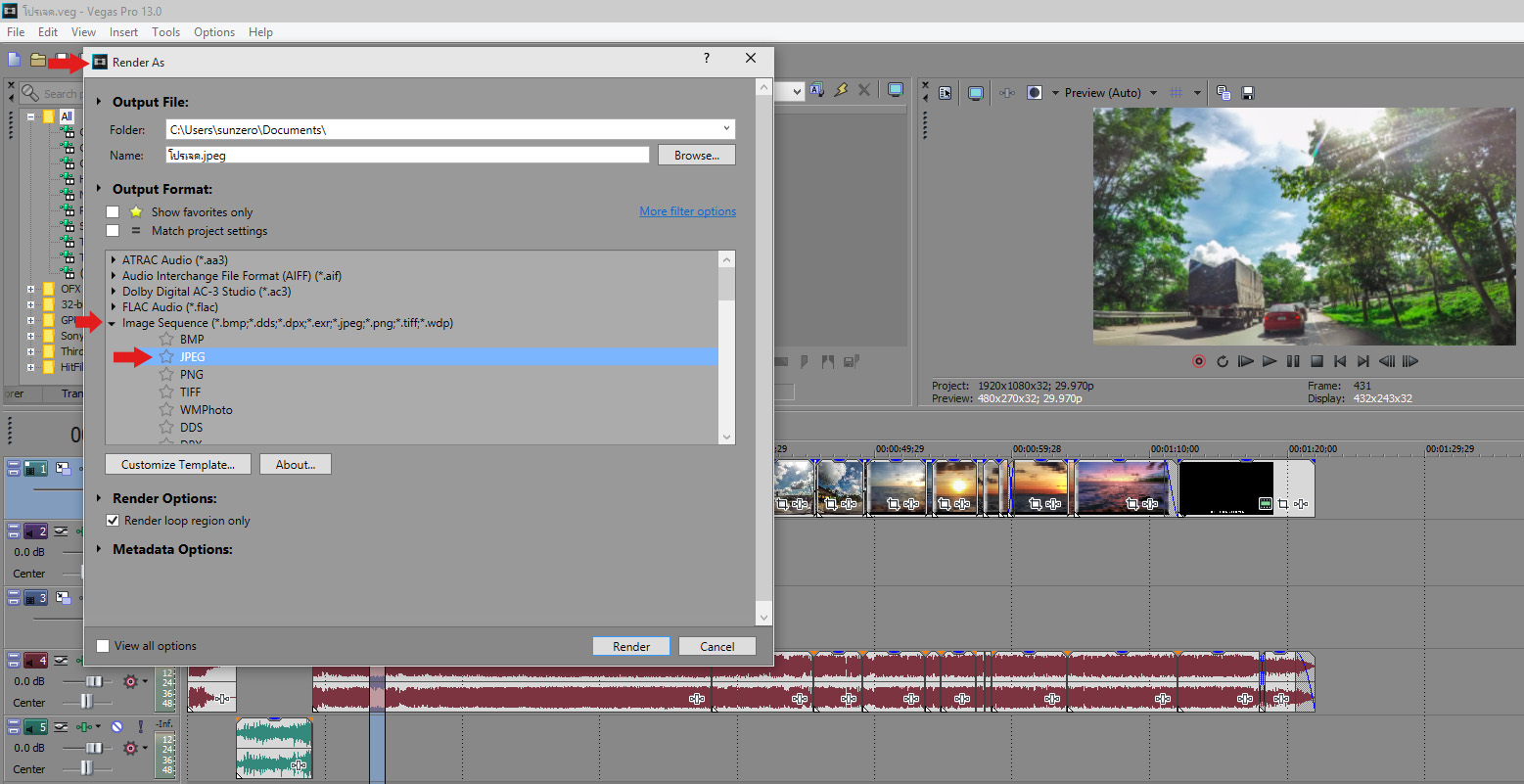
Task: Expand the Metadata Options section
Action: [98, 549]
